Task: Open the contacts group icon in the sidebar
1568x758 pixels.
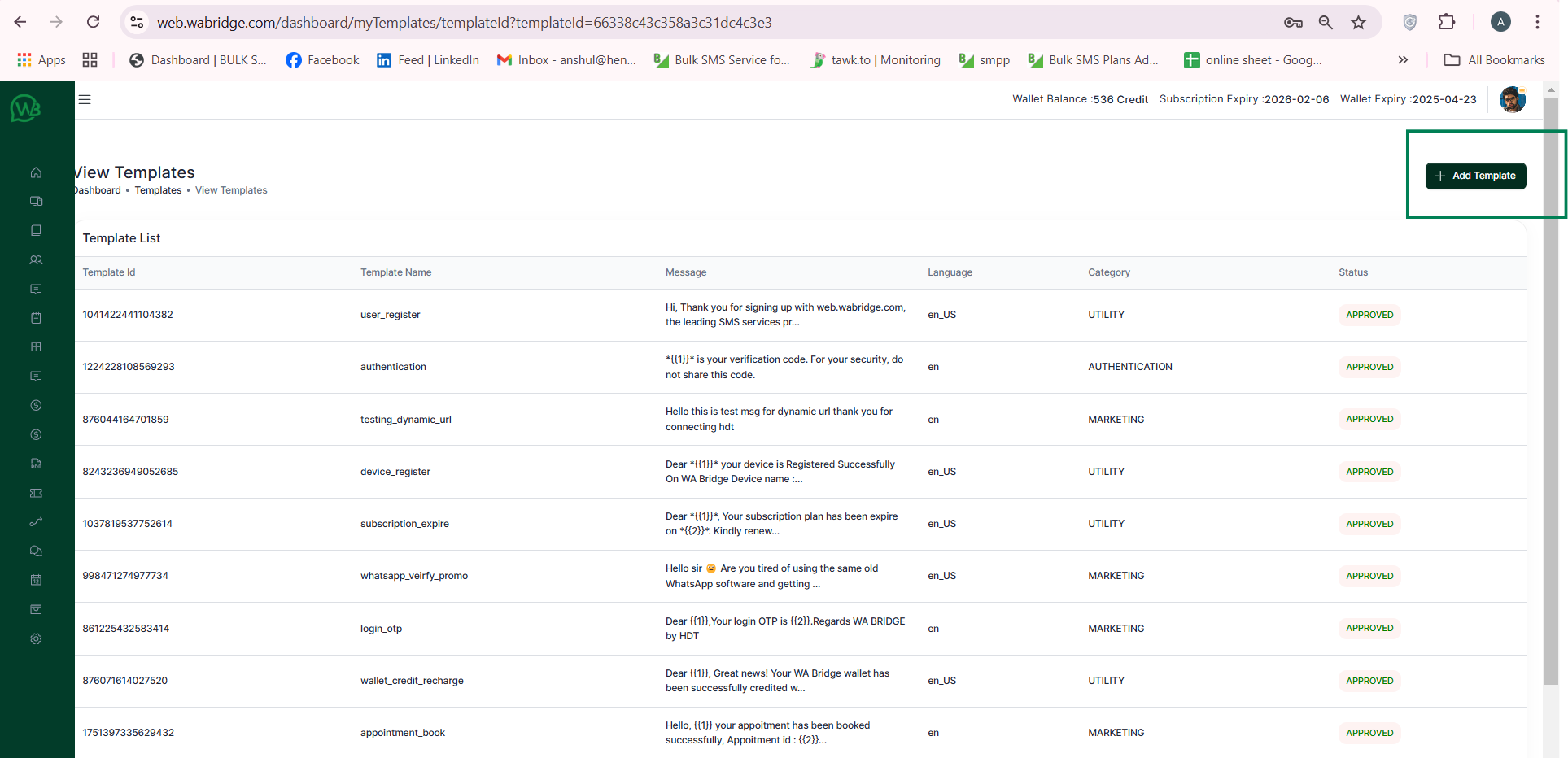Action: point(36,260)
